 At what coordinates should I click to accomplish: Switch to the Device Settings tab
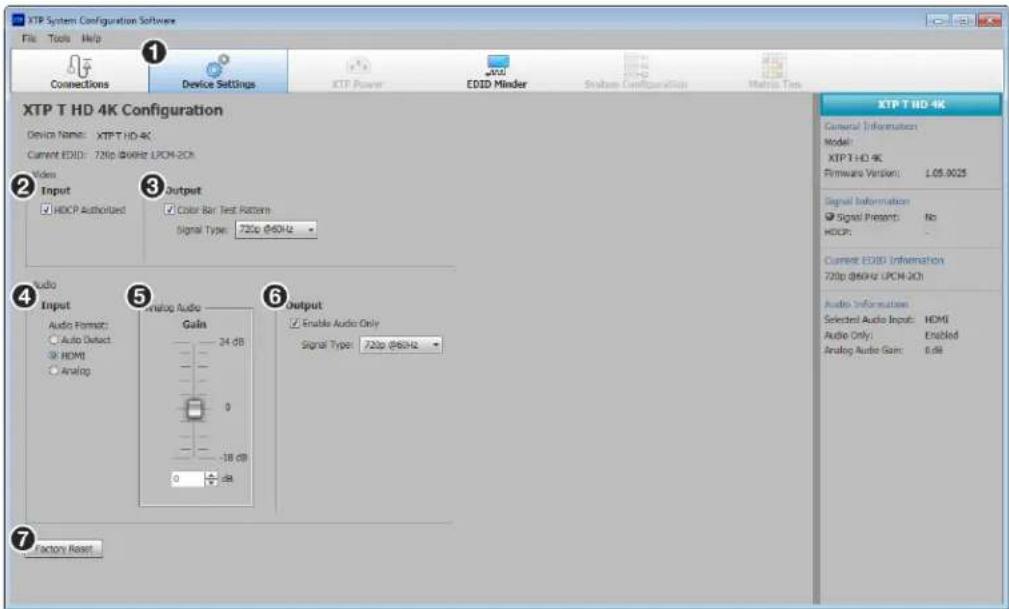click(218, 71)
